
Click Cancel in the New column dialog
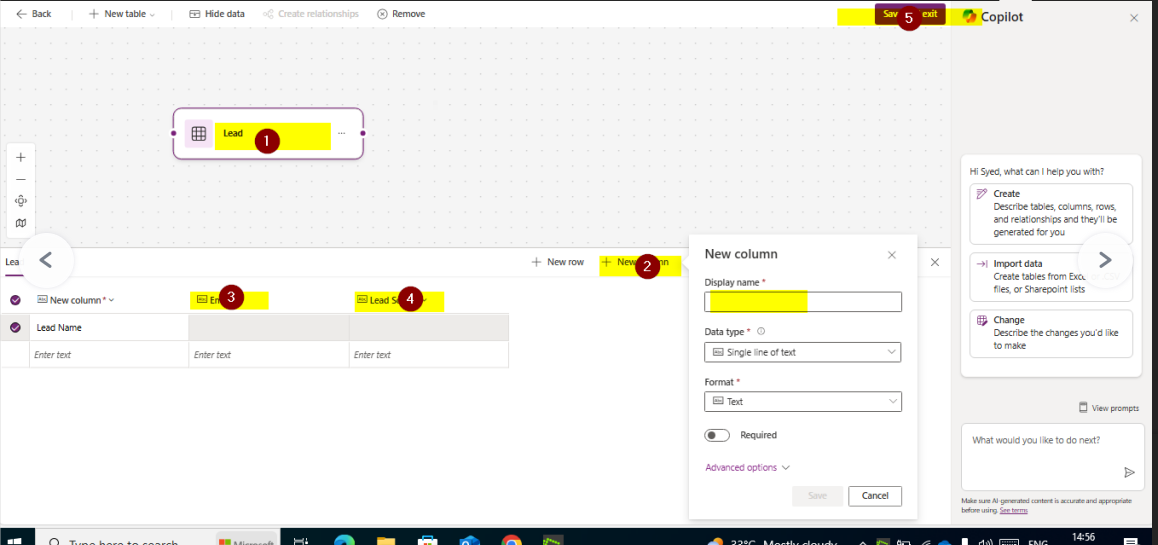[875, 496]
